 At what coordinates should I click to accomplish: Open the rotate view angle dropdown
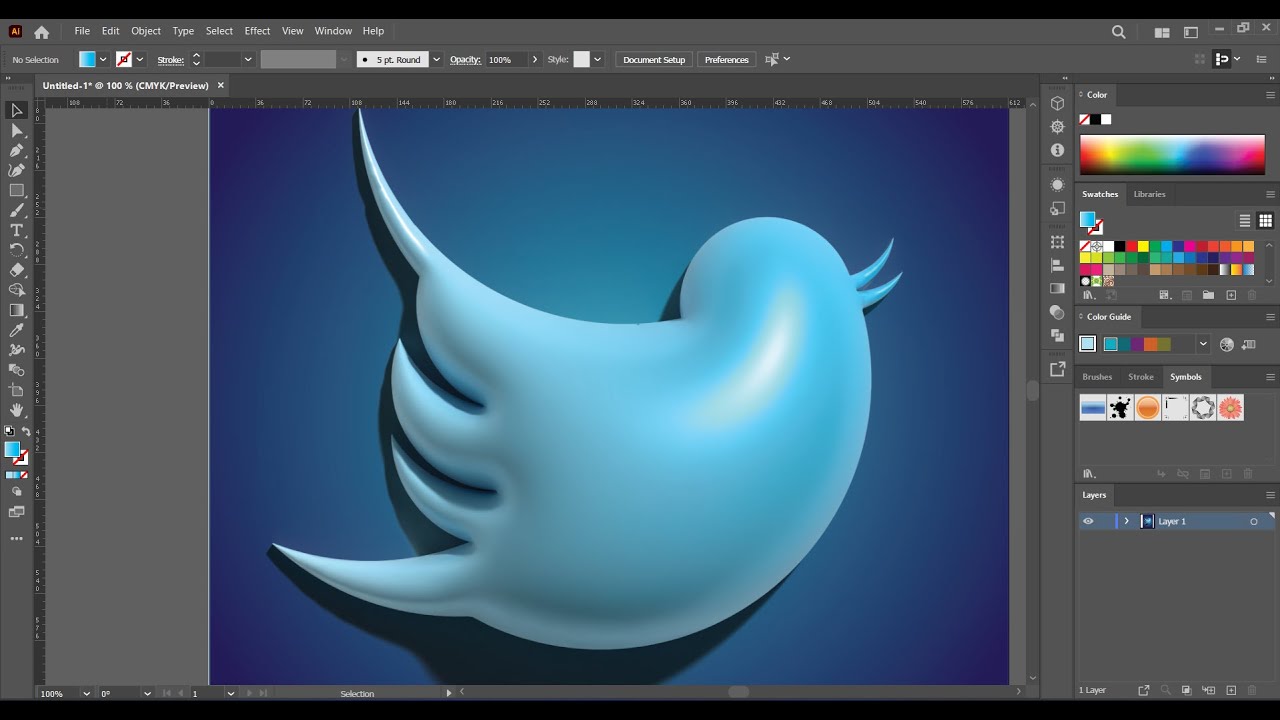(147, 693)
